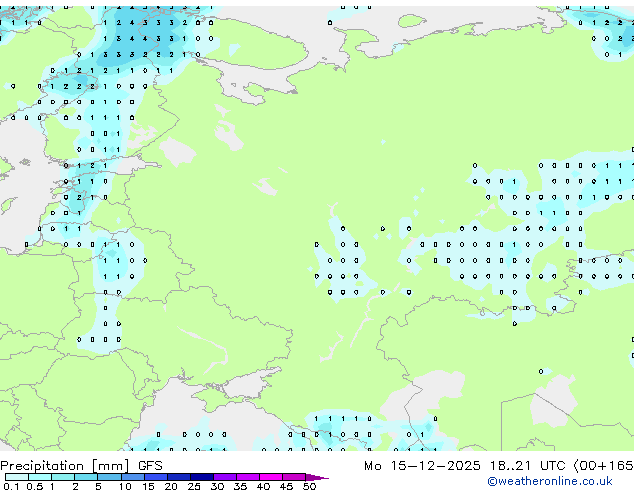The width and height of the screenshot is (634, 490).
Task: Click the 'Mo 15-12-2025' forecast date text
Action: 422,466
